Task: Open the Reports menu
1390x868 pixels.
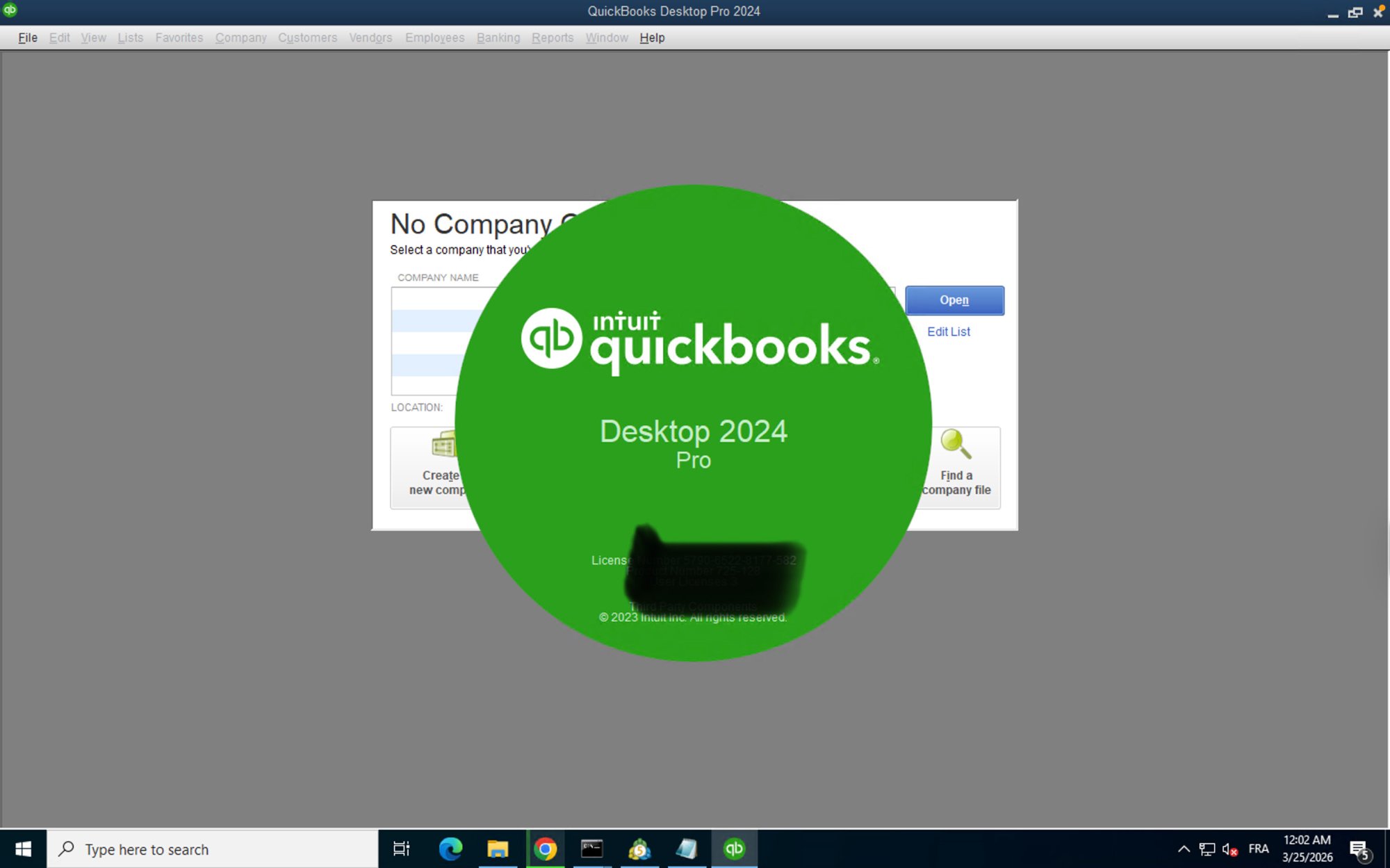Action: tap(553, 38)
